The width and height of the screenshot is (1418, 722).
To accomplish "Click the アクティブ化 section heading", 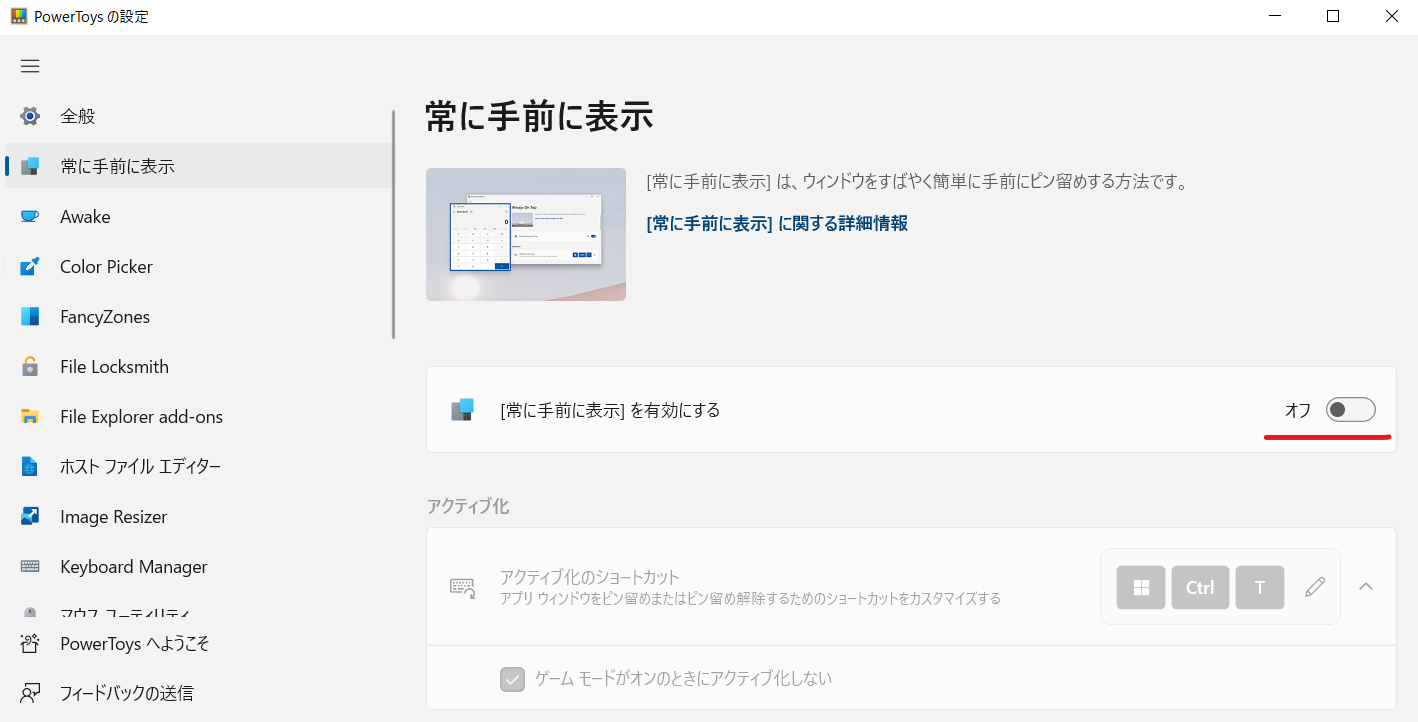I will point(468,506).
